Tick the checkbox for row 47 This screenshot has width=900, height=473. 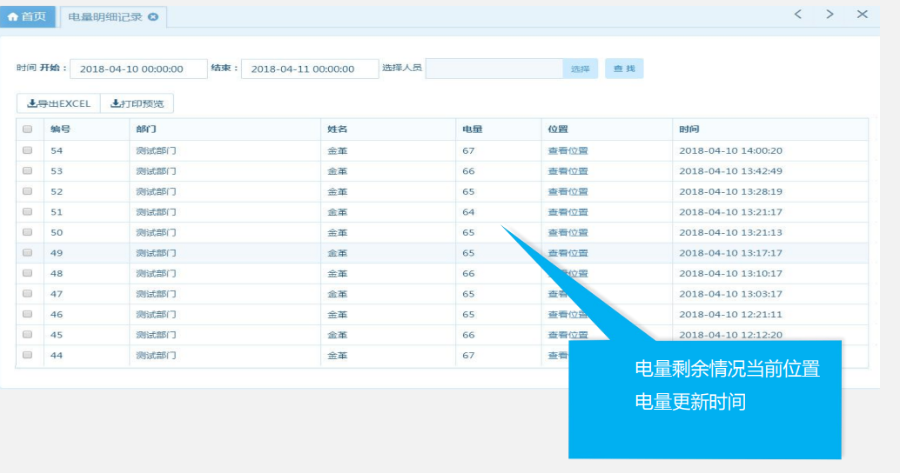[28, 294]
